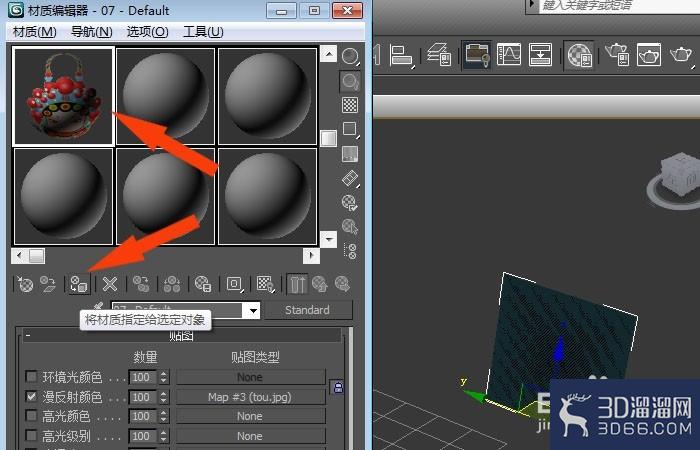This screenshot has height=450, width=700.
Task: Open the material name dropdown arrow
Action: click(x=253, y=310)
